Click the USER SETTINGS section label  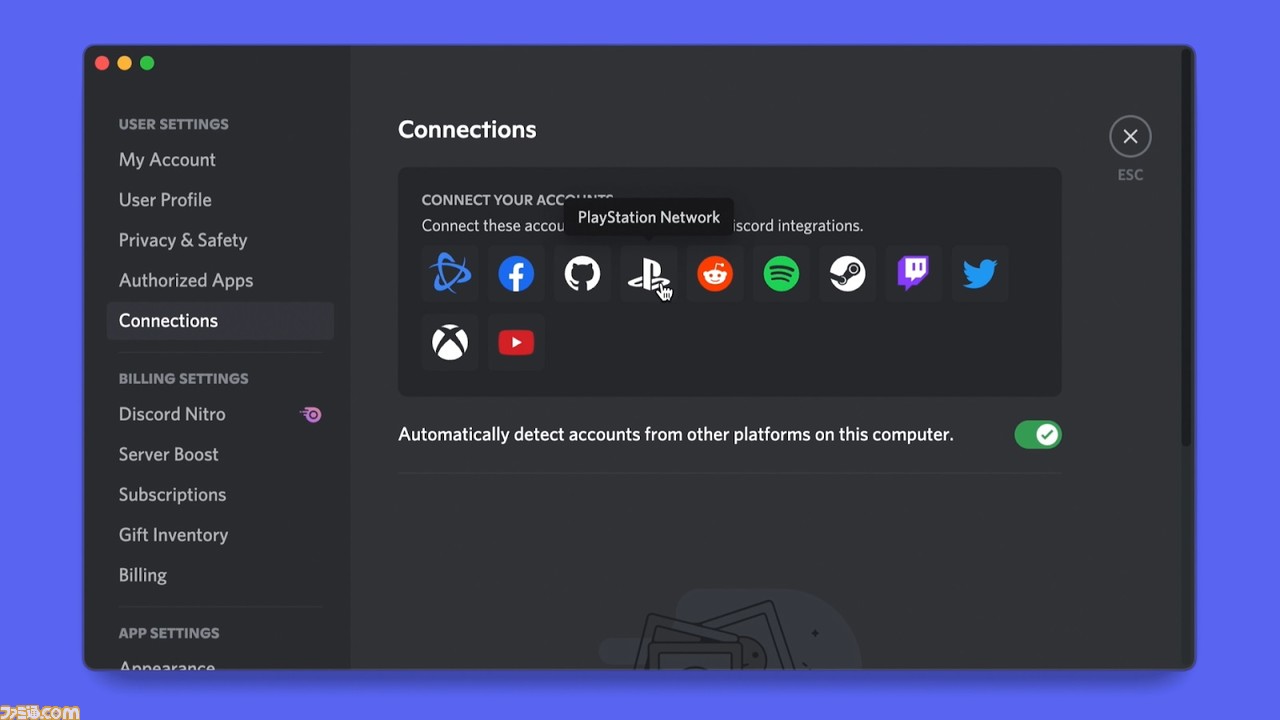tap(174, 124)
